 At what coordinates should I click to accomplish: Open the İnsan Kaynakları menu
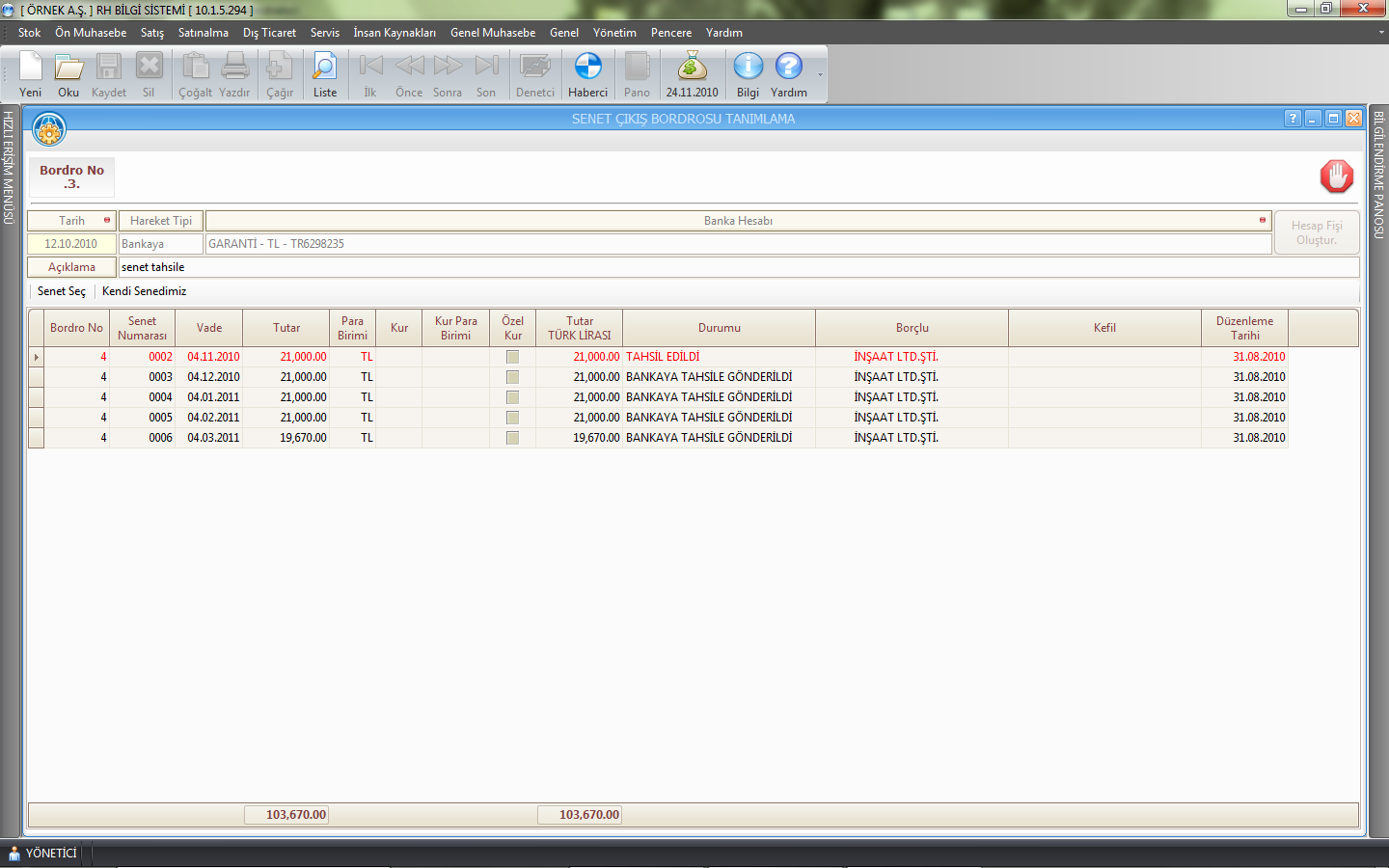pos(394,33)
